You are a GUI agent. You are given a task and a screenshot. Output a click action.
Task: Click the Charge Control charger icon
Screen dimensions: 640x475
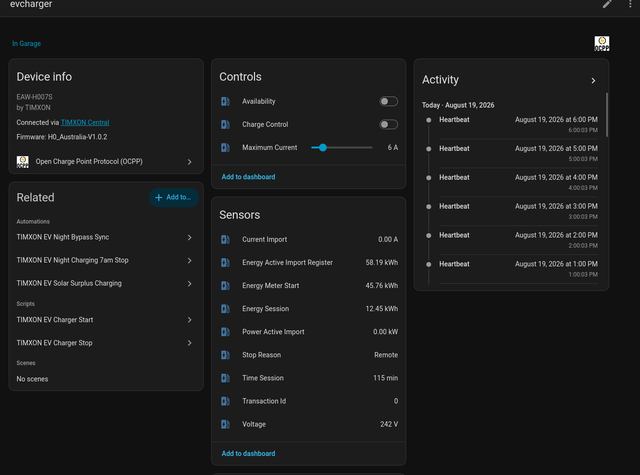click(x=225, y=124)
